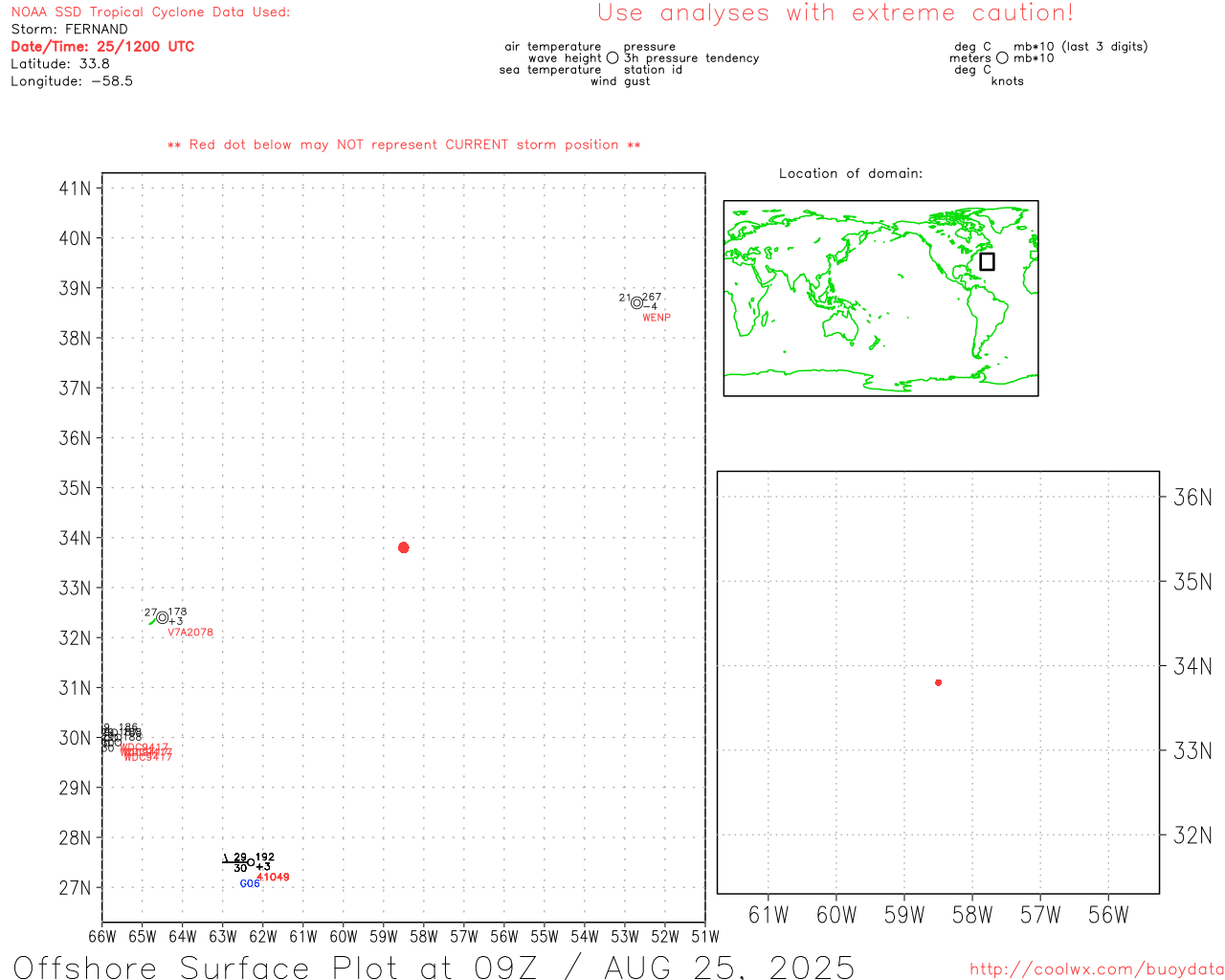
Task: Click the WENP station id label
Action: (x=657, y=318)
